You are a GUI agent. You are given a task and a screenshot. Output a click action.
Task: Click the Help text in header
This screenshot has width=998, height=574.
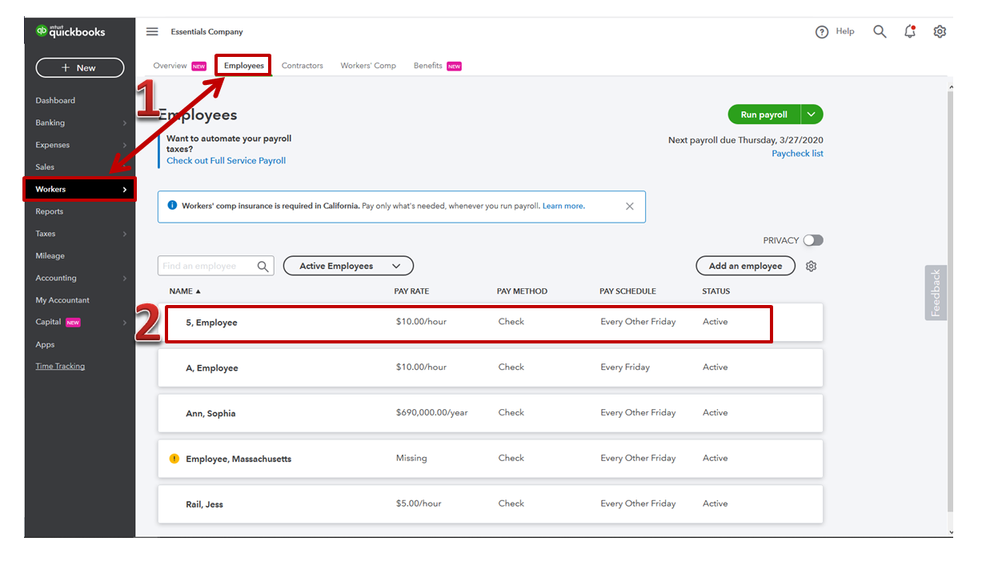(845, 31)
